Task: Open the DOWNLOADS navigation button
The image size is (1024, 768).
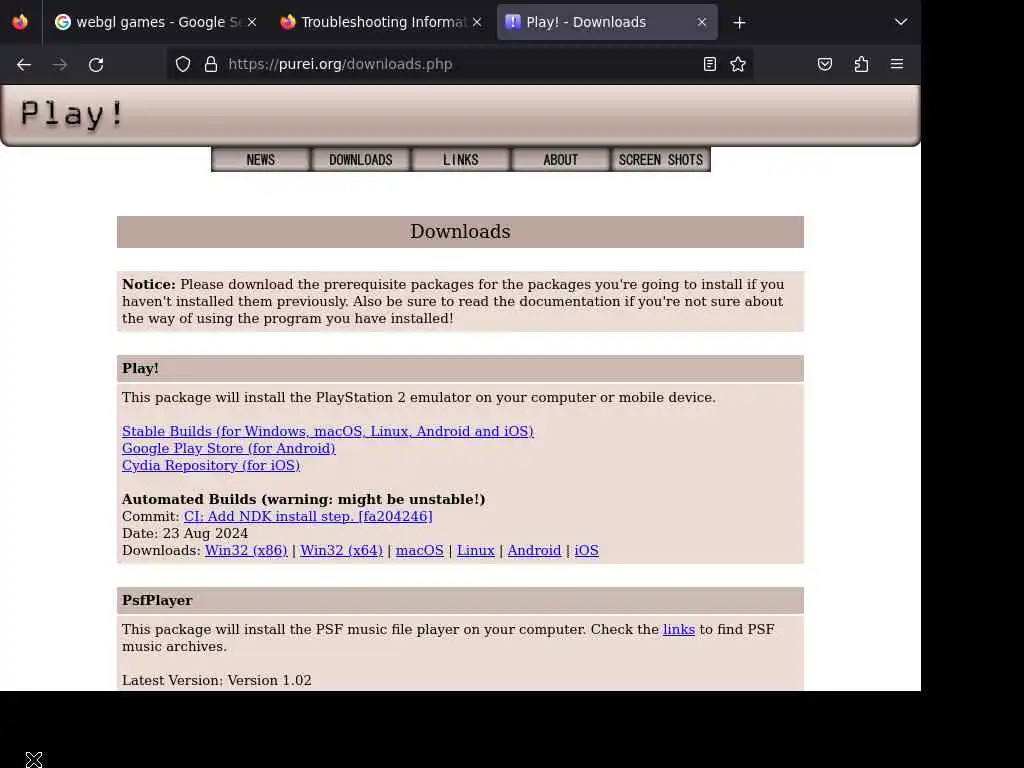Action: pos(360,160)
